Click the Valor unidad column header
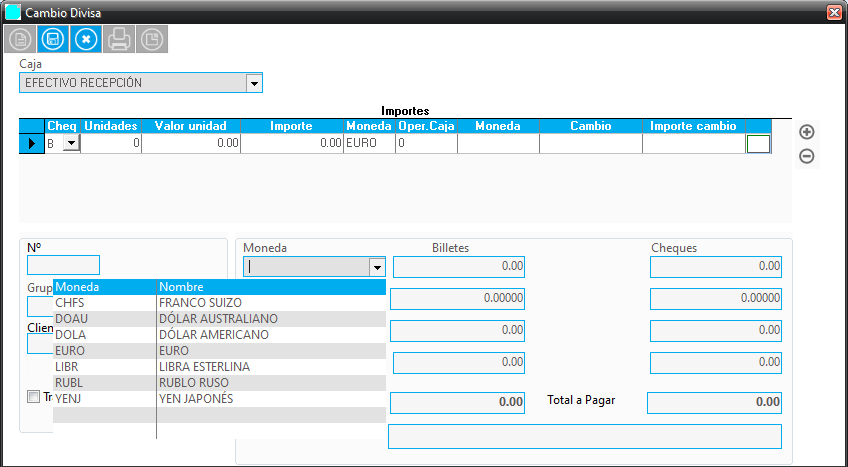This screenshot has height=467, width=848. point(191,126)
